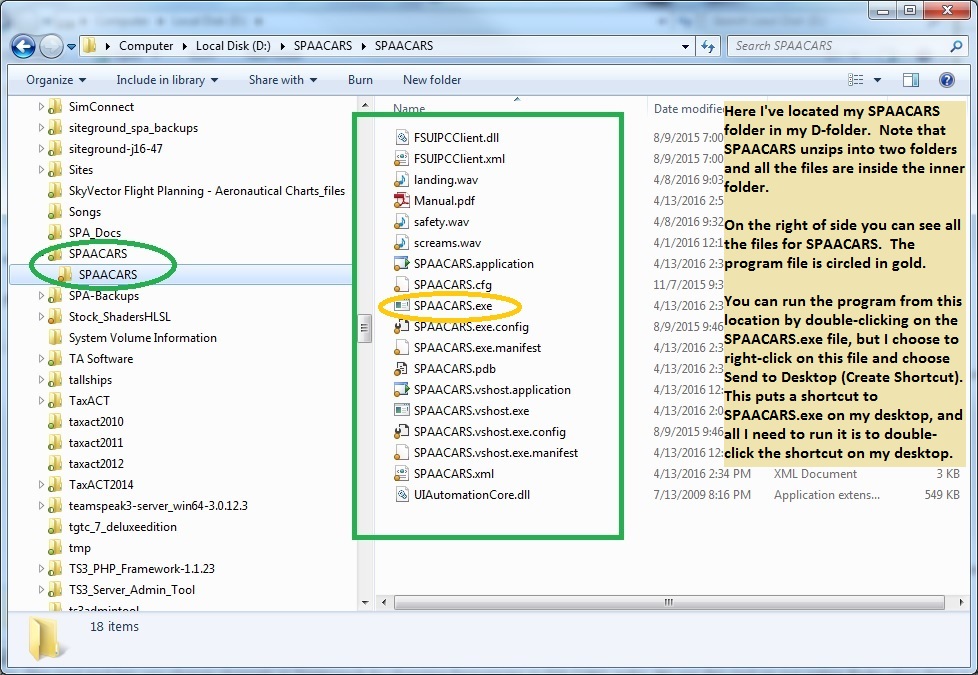Sort files by Date modified column header

tap(689, 109)
